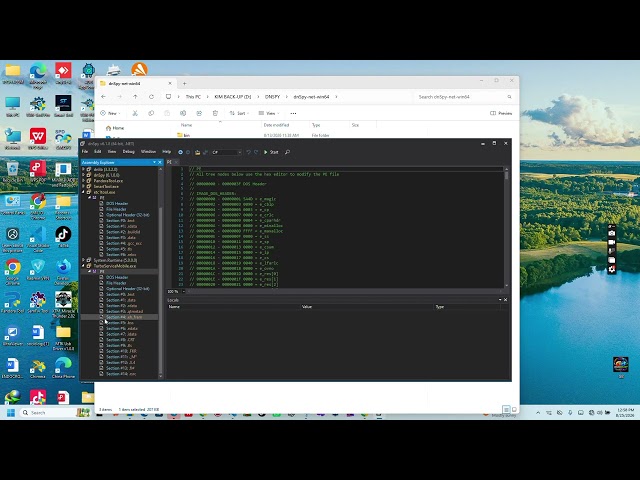Open Explorer See more ellipsis menu
The height and width of the screenshot is (480, 640).
(x=293, y=113)
